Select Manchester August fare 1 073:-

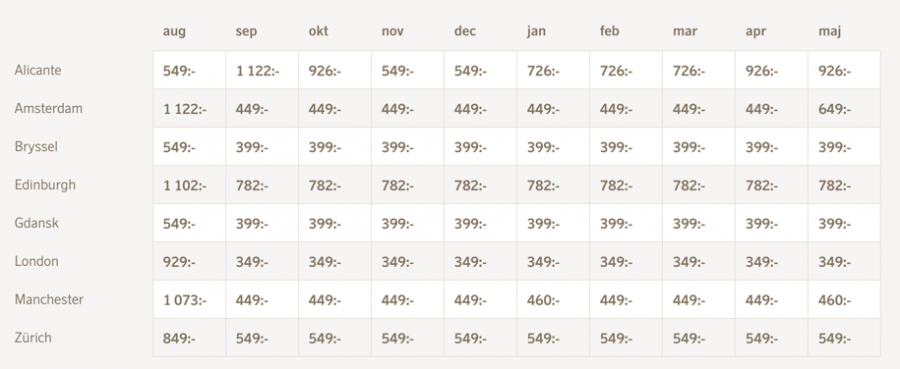coord(185,300)
